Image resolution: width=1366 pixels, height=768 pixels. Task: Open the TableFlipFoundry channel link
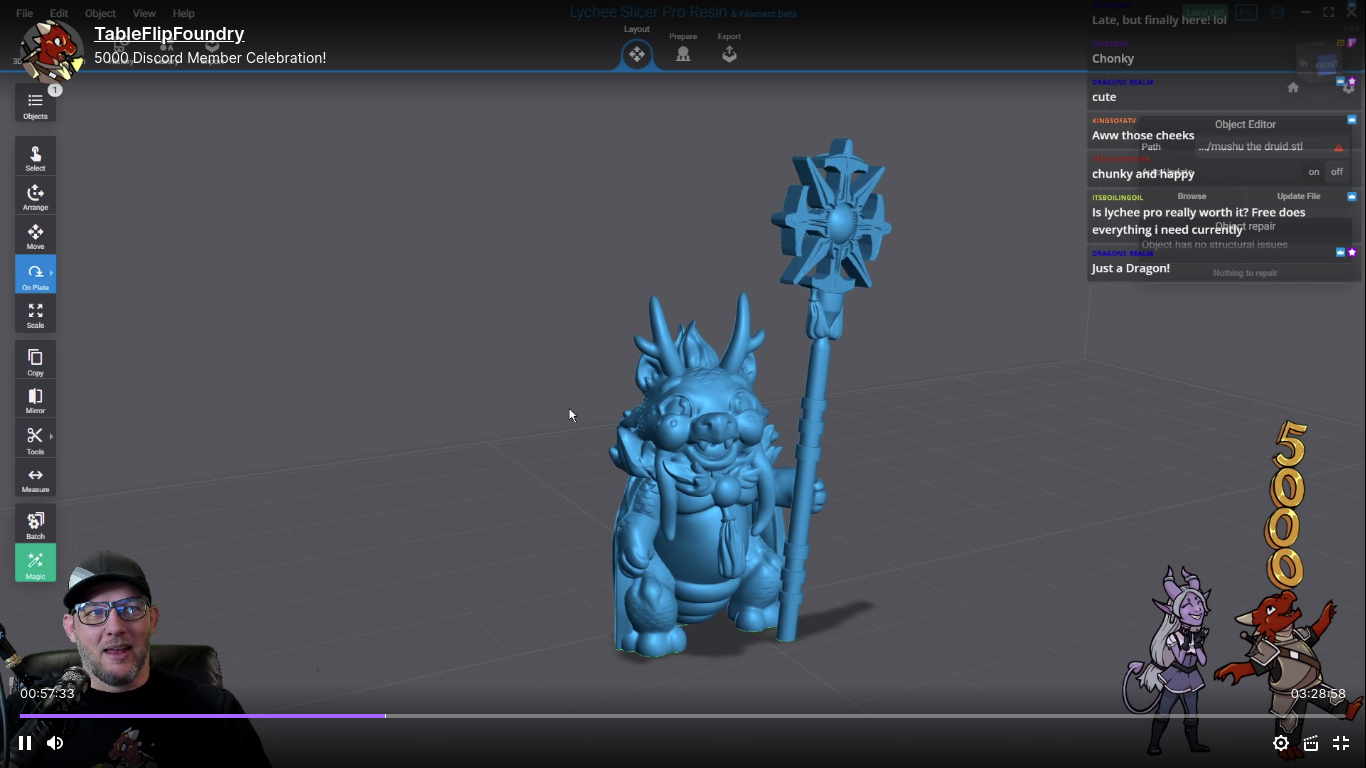point(169,34)
